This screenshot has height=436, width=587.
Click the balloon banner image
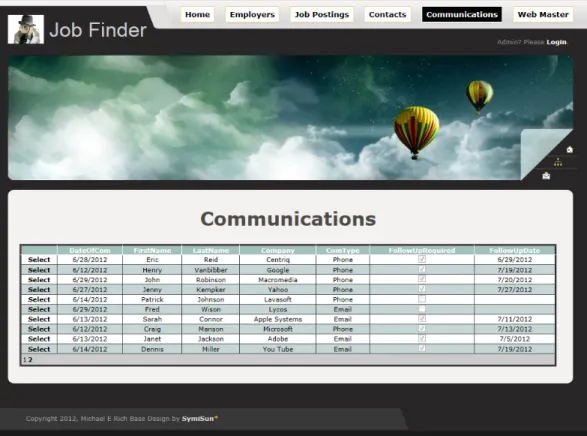[x=291, y=118]
